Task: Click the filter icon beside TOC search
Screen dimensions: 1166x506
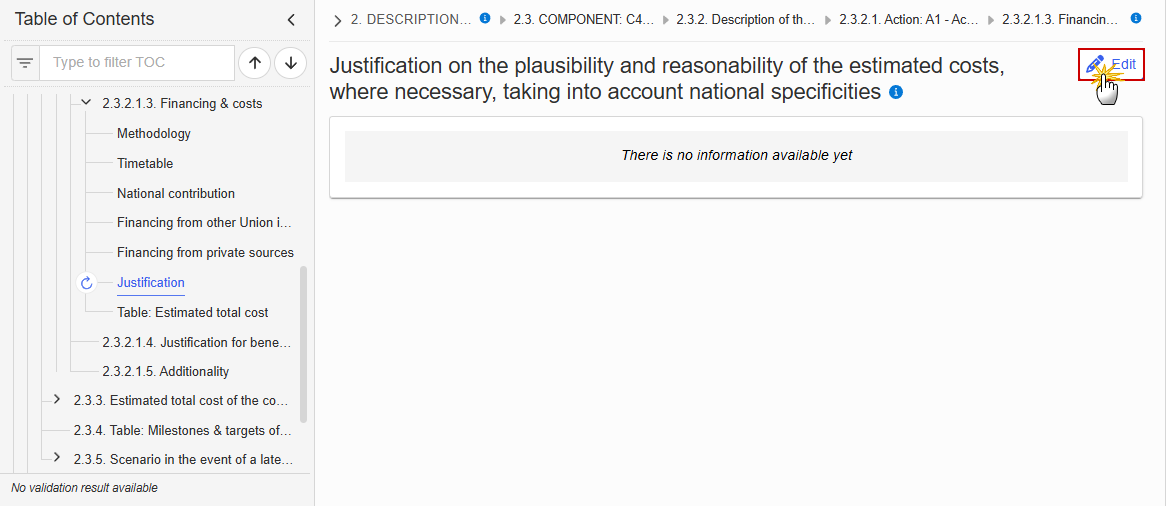Action: tap(25, 63)
